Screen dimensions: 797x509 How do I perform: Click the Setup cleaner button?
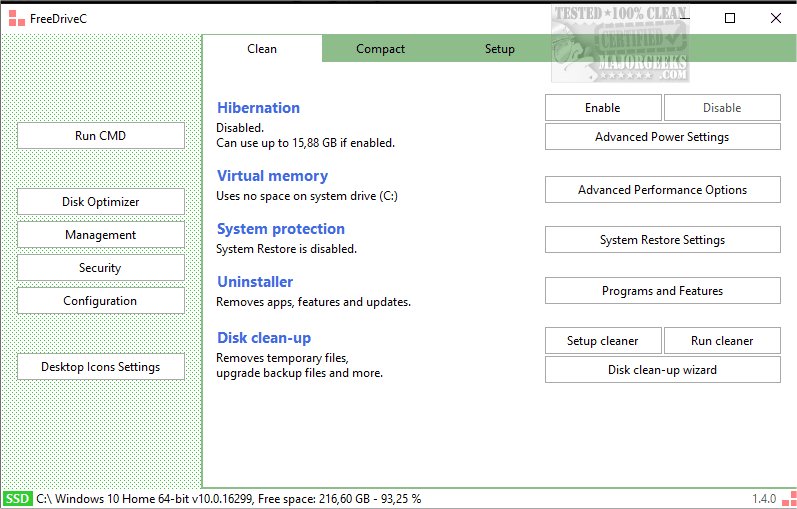pos(602,341)
